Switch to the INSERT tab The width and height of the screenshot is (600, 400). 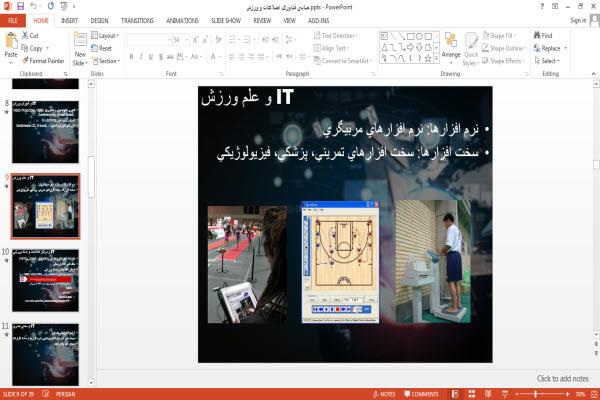(x=69, y=21)
